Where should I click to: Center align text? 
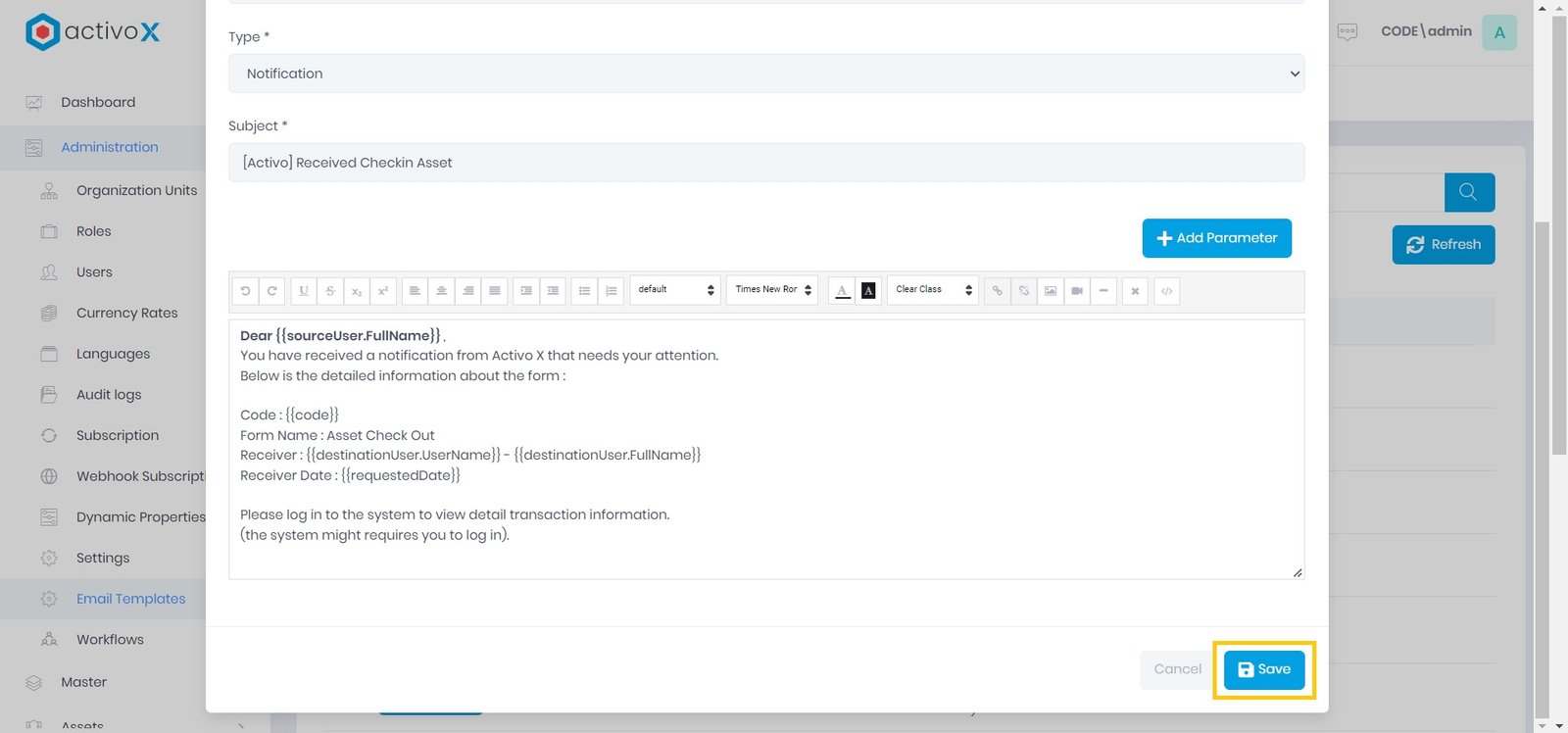pyautogui.click(x=441, y=291)
